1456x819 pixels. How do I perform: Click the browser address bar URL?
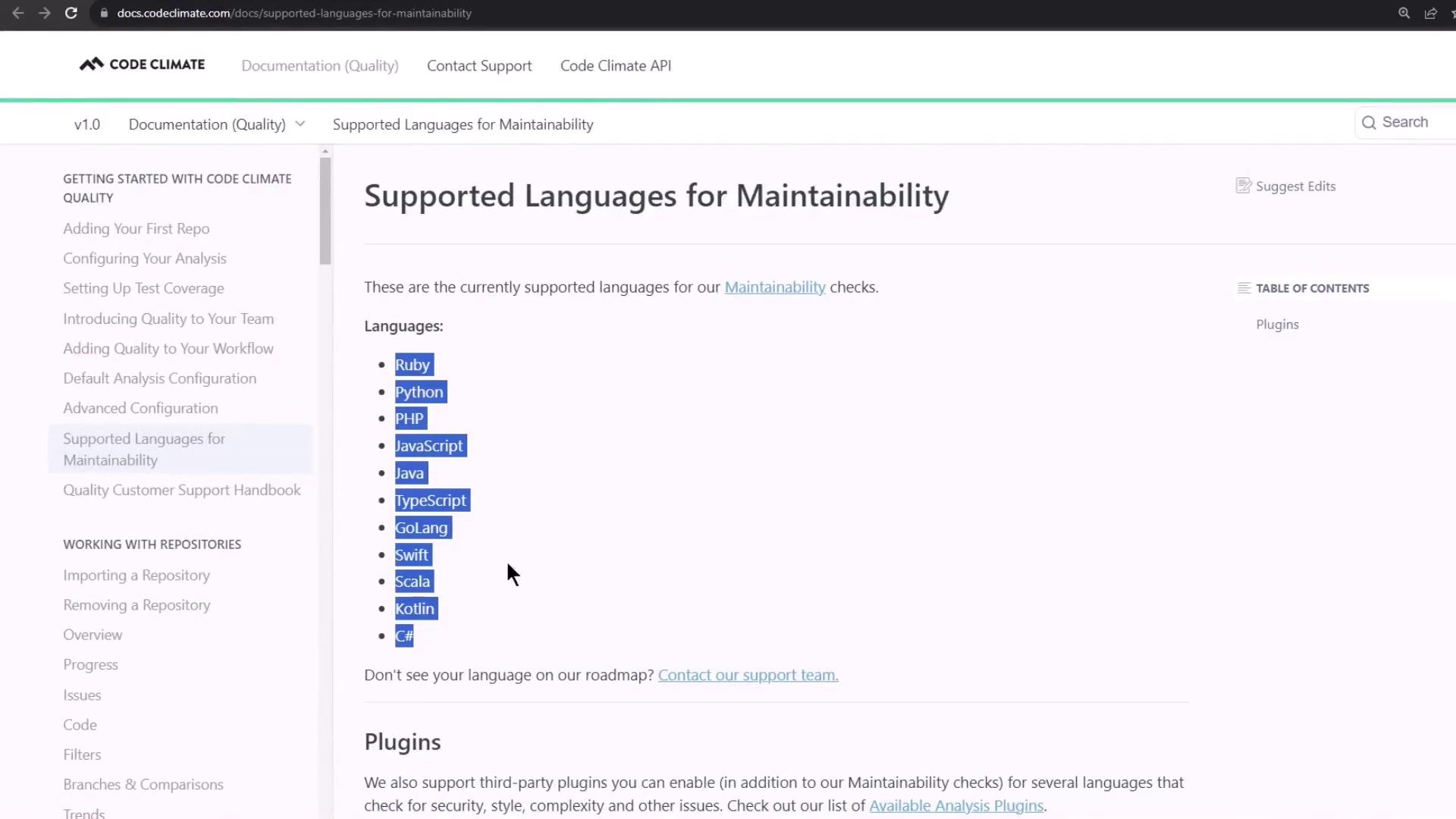coord(294,13)
